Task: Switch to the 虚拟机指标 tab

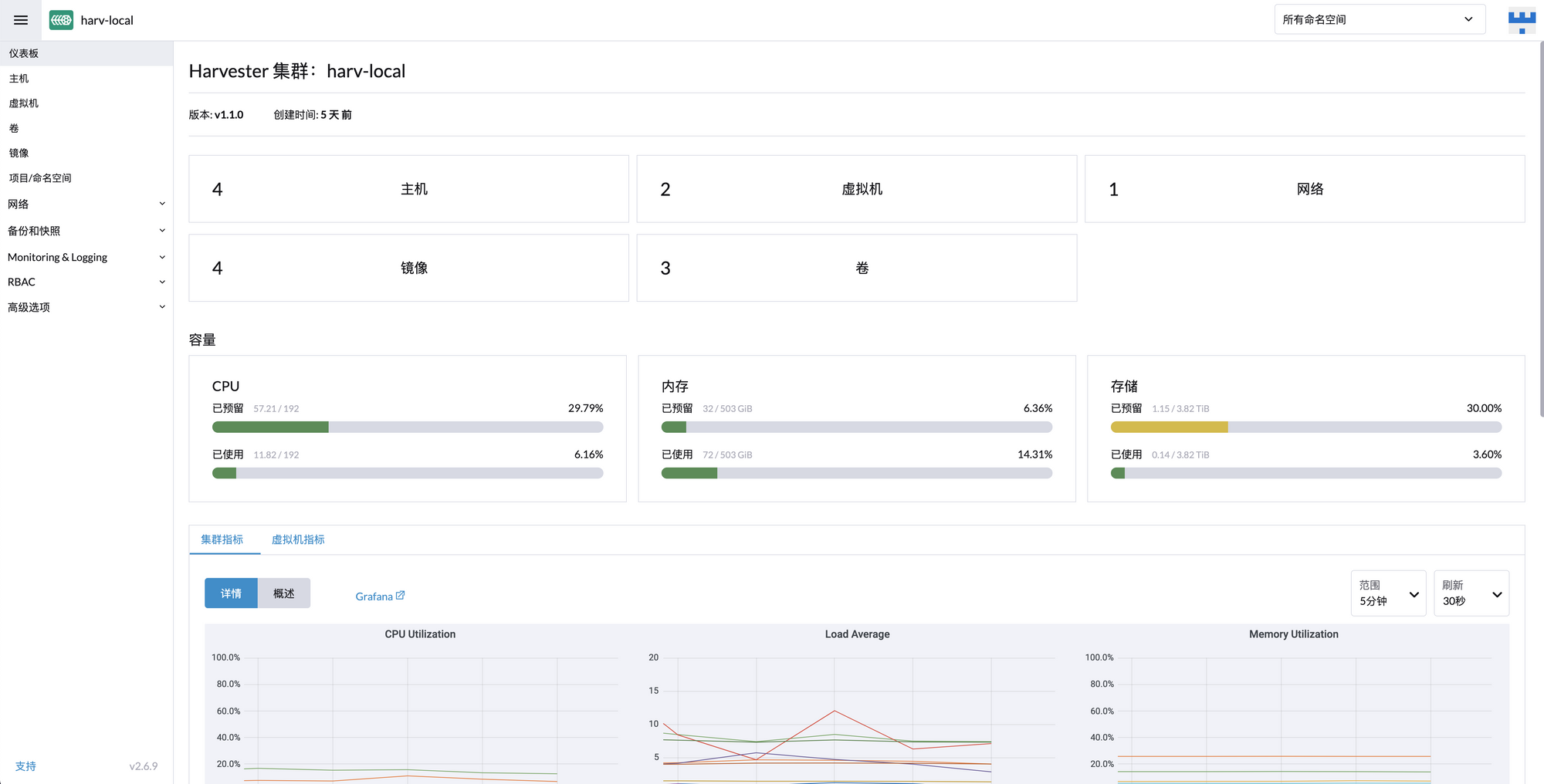Action: [298, 539]
